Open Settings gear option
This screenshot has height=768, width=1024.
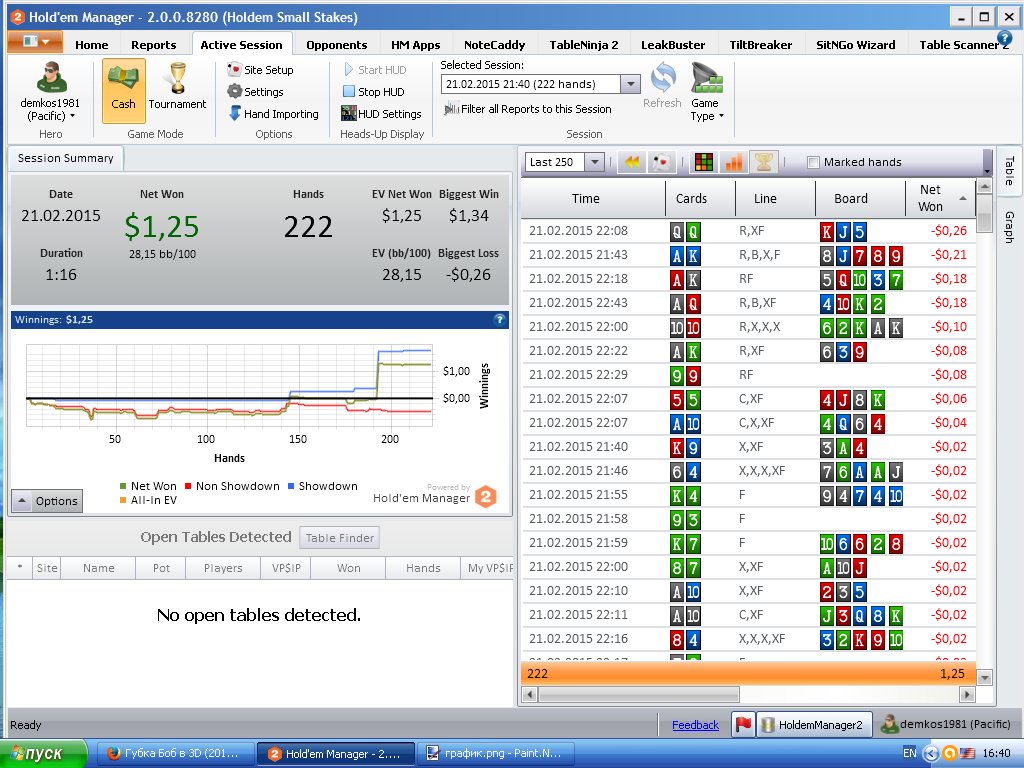[255, 91]
